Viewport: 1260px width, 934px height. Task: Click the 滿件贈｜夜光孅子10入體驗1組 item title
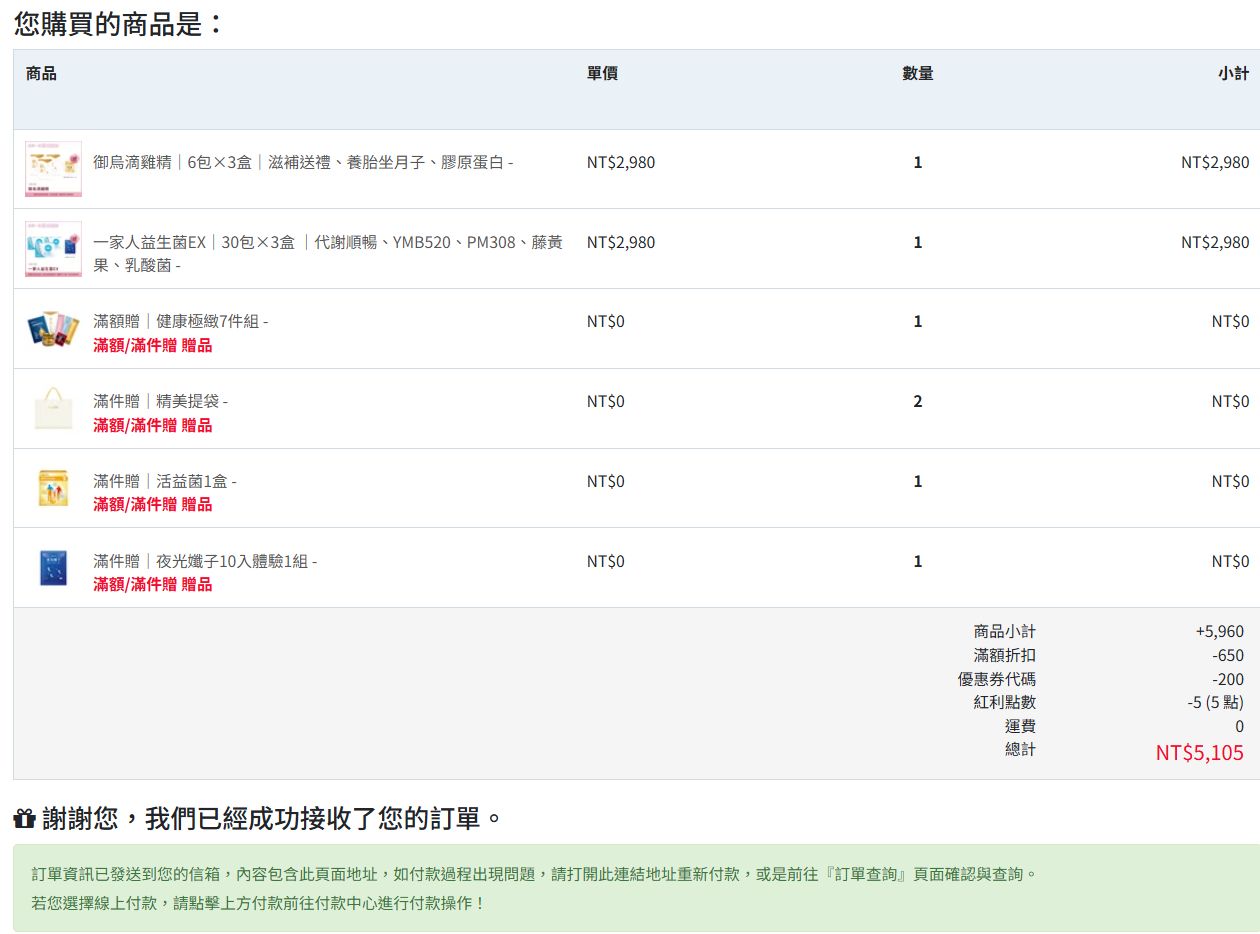pos(204,561)
